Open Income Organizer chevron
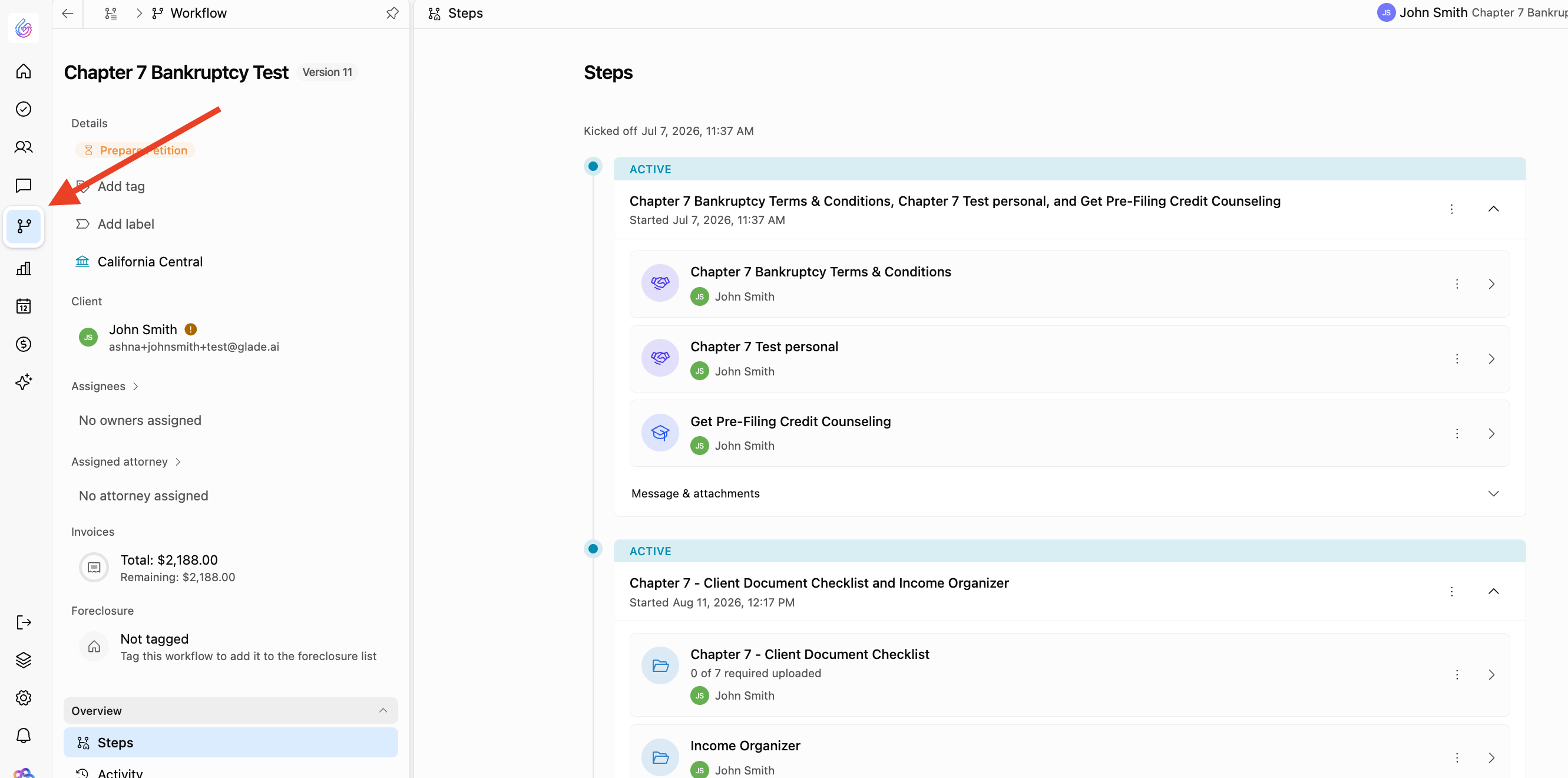 pyautogui.click(x=1491, y=758)
